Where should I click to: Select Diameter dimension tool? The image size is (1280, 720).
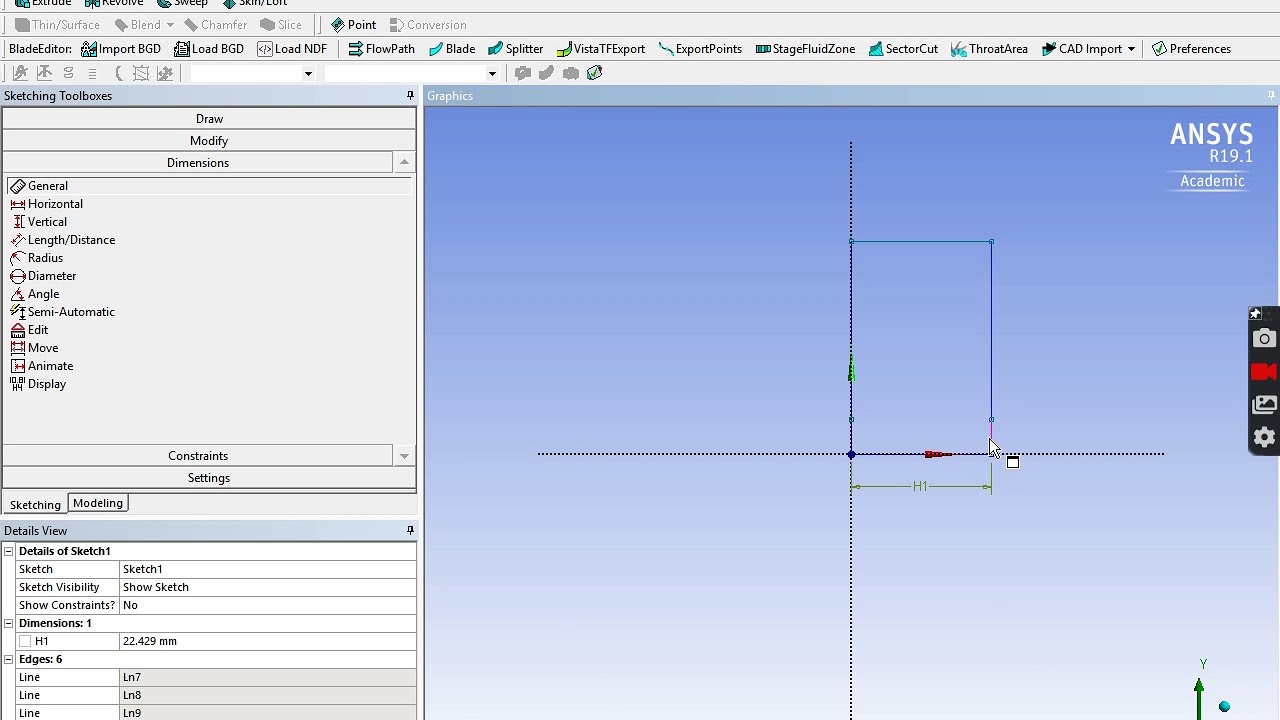click(42, 276)
